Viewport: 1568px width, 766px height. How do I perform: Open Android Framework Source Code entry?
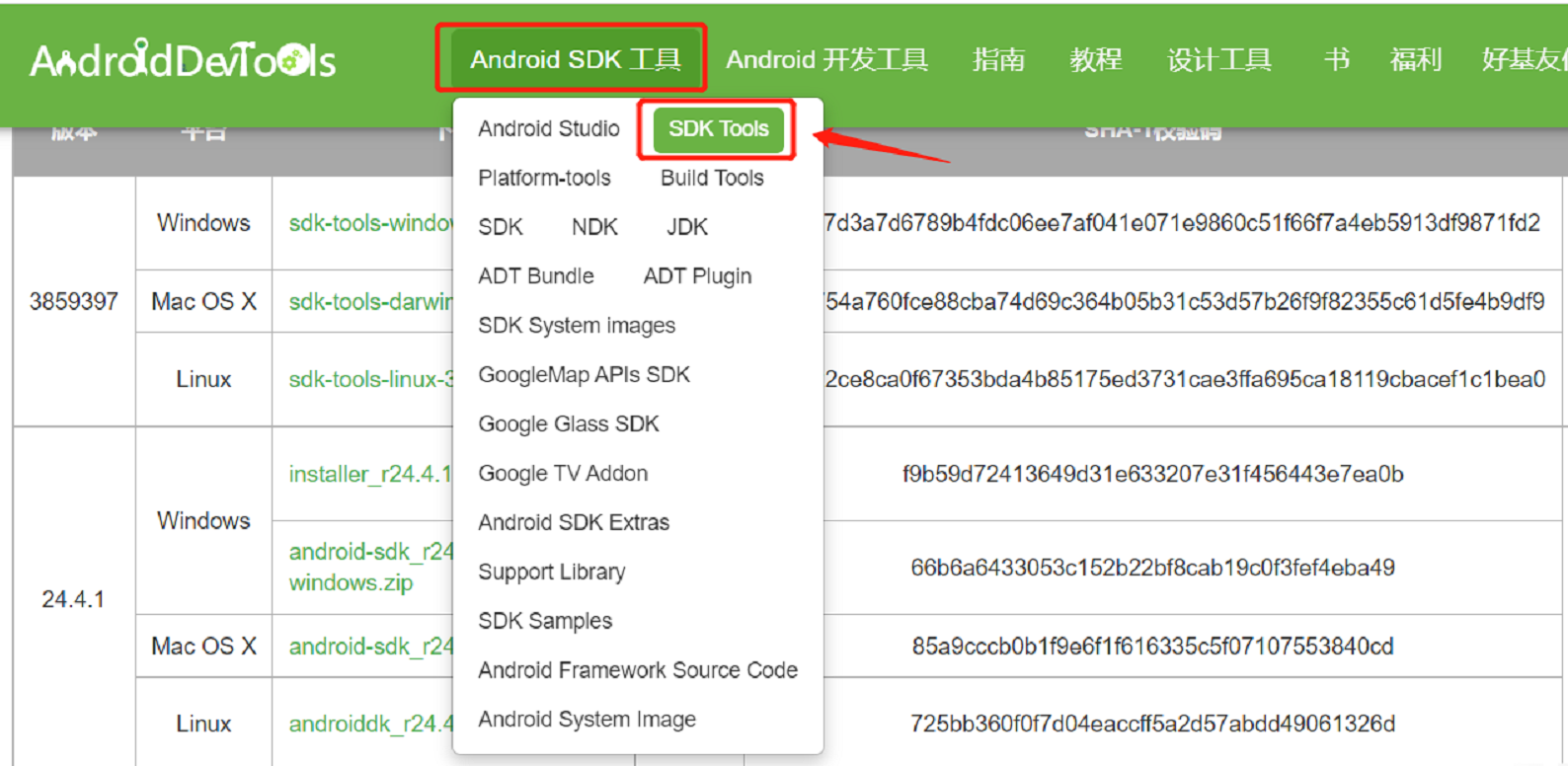point(638,670)
